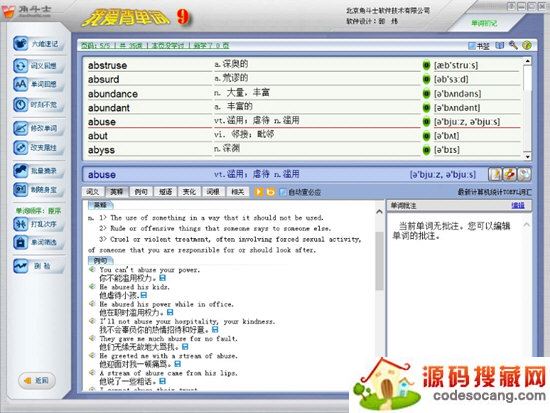The image size is (550, 413).
Task: Select the word absurd in list
Action: tap(103, 79)
